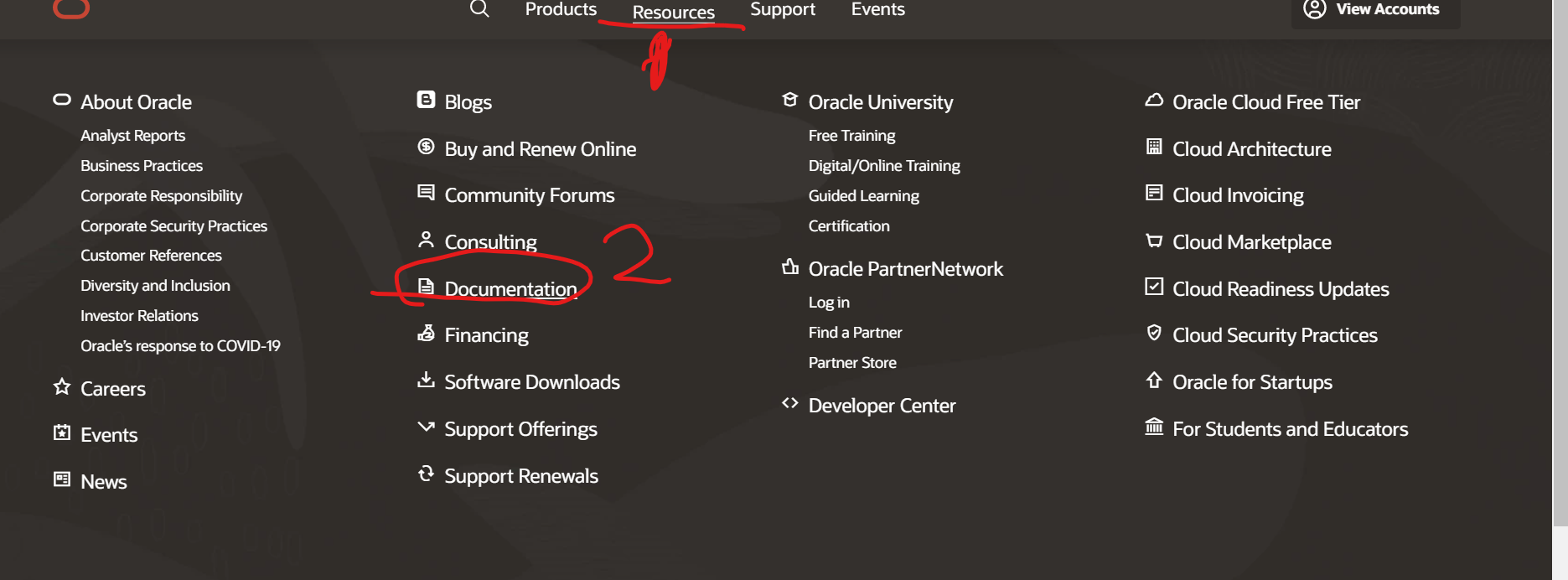
Task: Click the News newspaper icon
Action: click(62, 479)
